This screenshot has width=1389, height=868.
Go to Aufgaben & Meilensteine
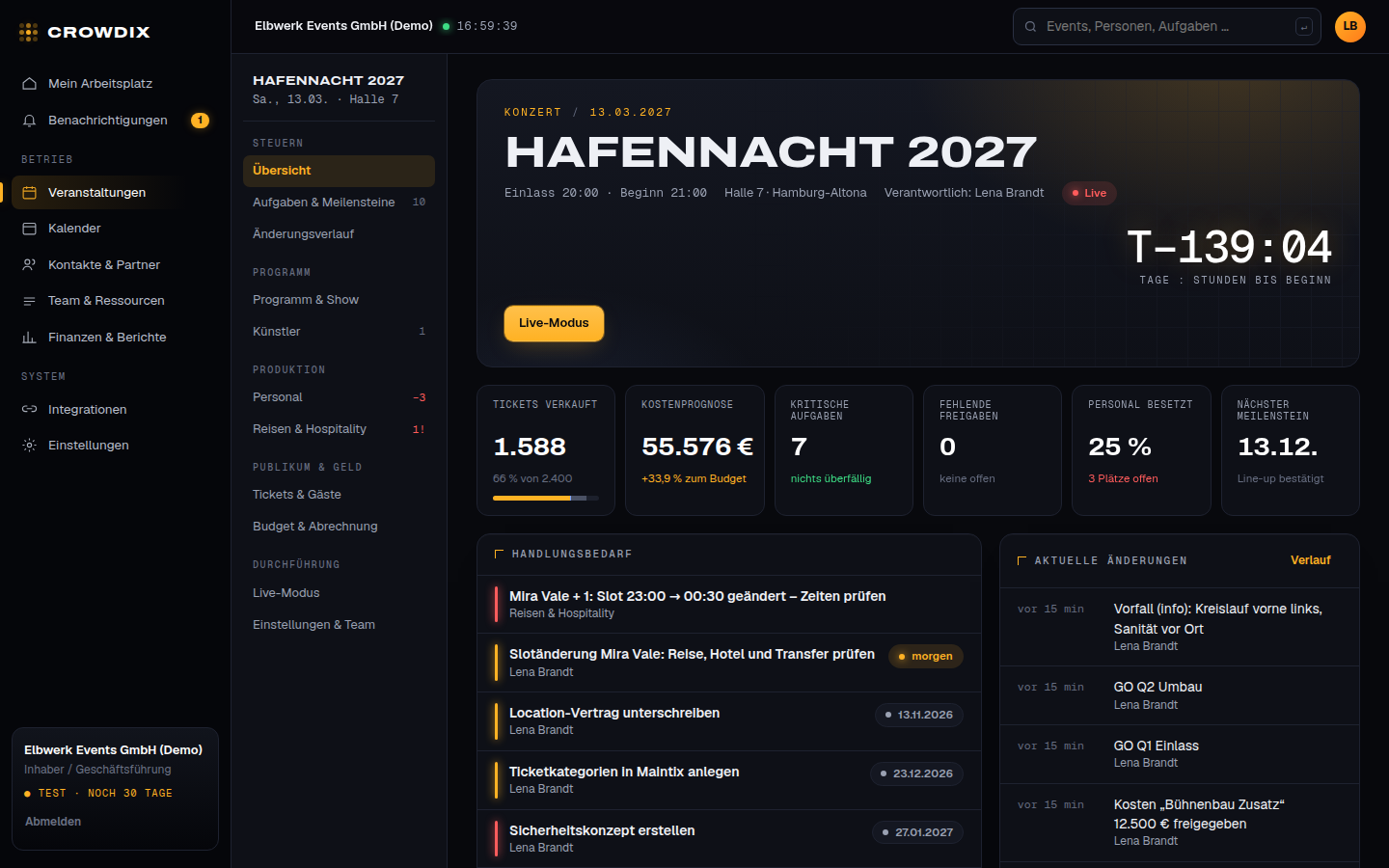(339, 203)
